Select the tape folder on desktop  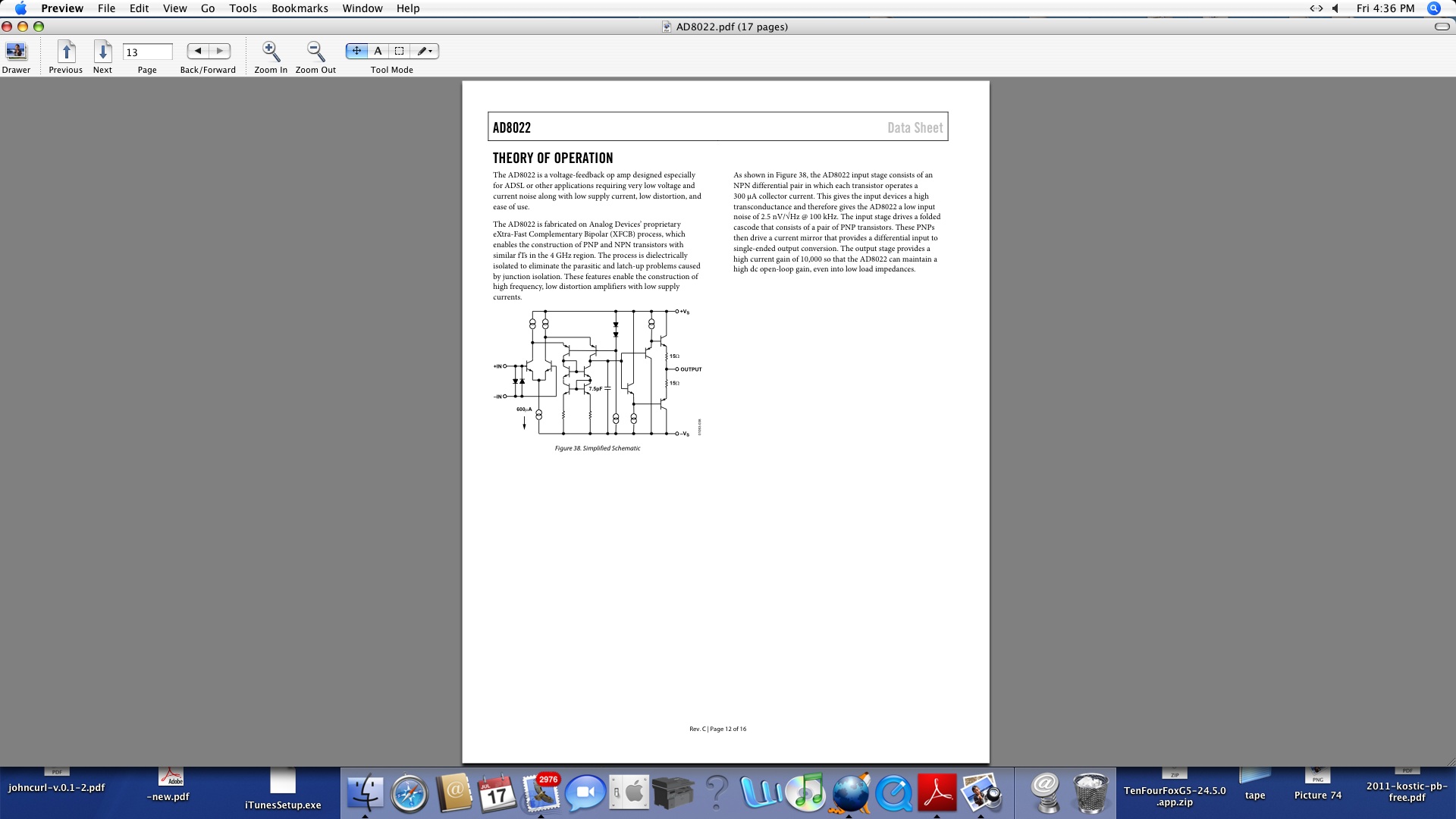[x=1255, y=785]
